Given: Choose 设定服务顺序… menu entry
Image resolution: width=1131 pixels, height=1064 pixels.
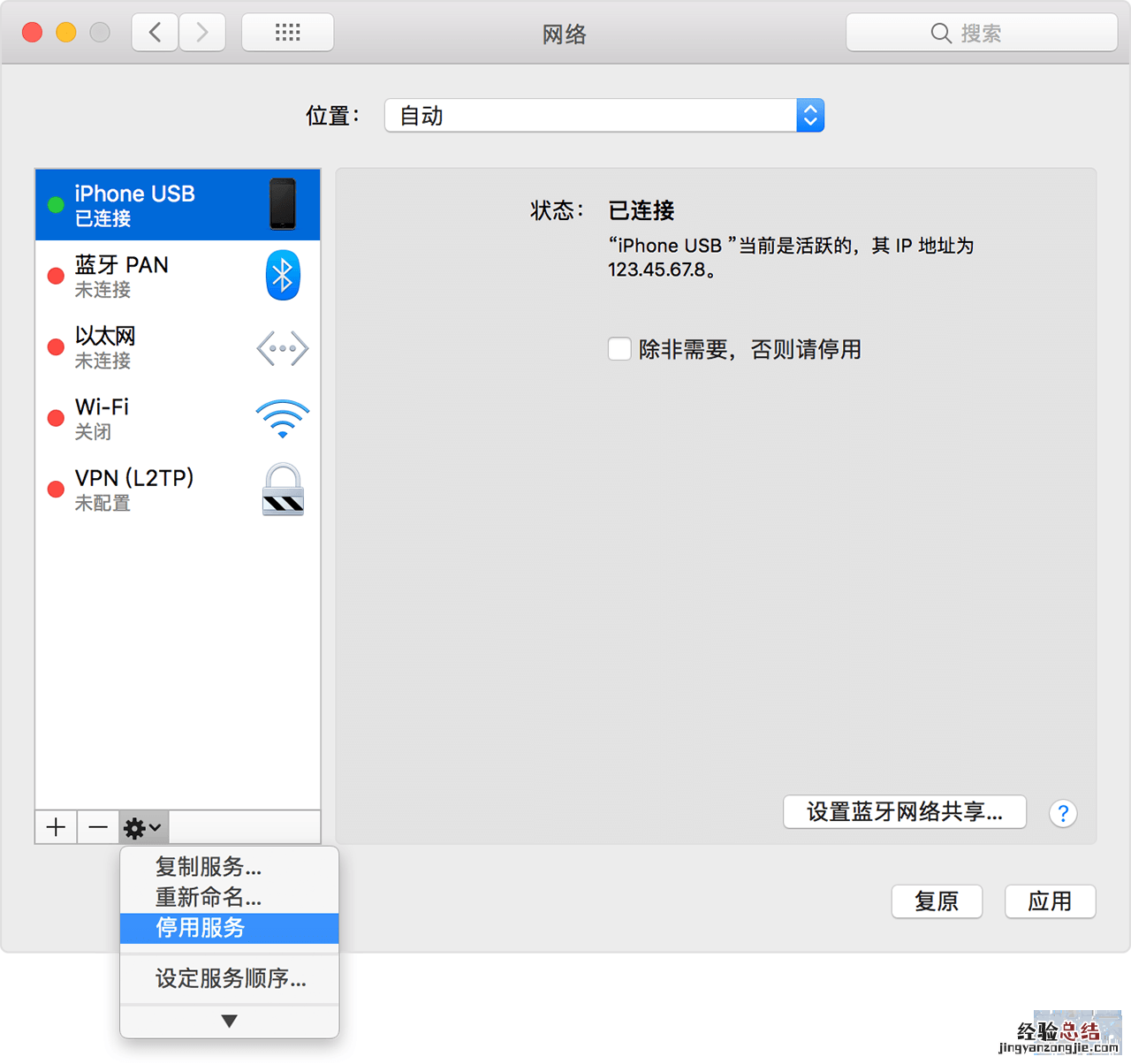Looking at the screenshot, I should click(230, 978).
